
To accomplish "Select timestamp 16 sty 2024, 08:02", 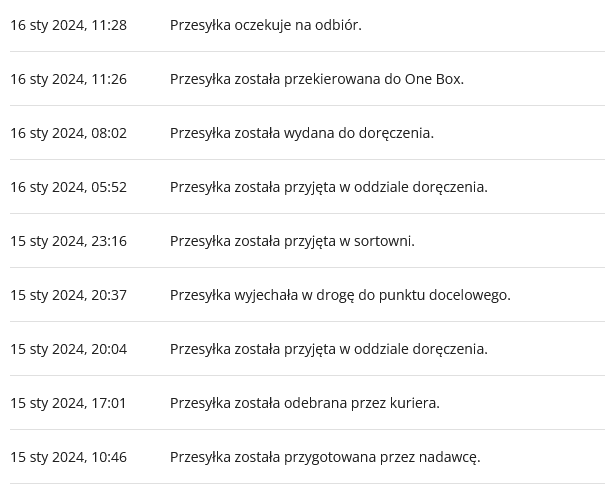I will [68, 133].
